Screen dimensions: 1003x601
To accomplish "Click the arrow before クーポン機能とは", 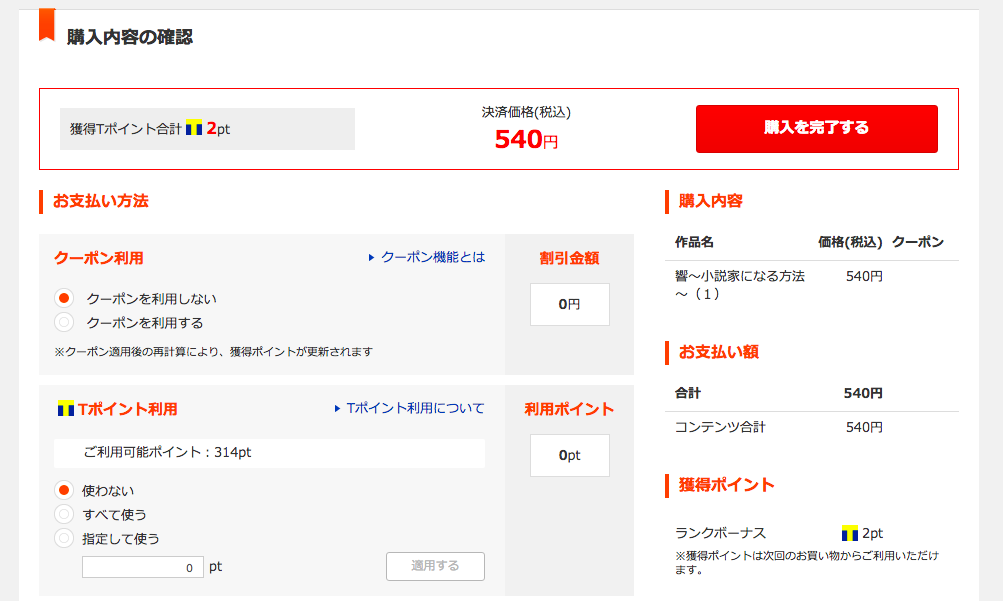I will [371, 258].
